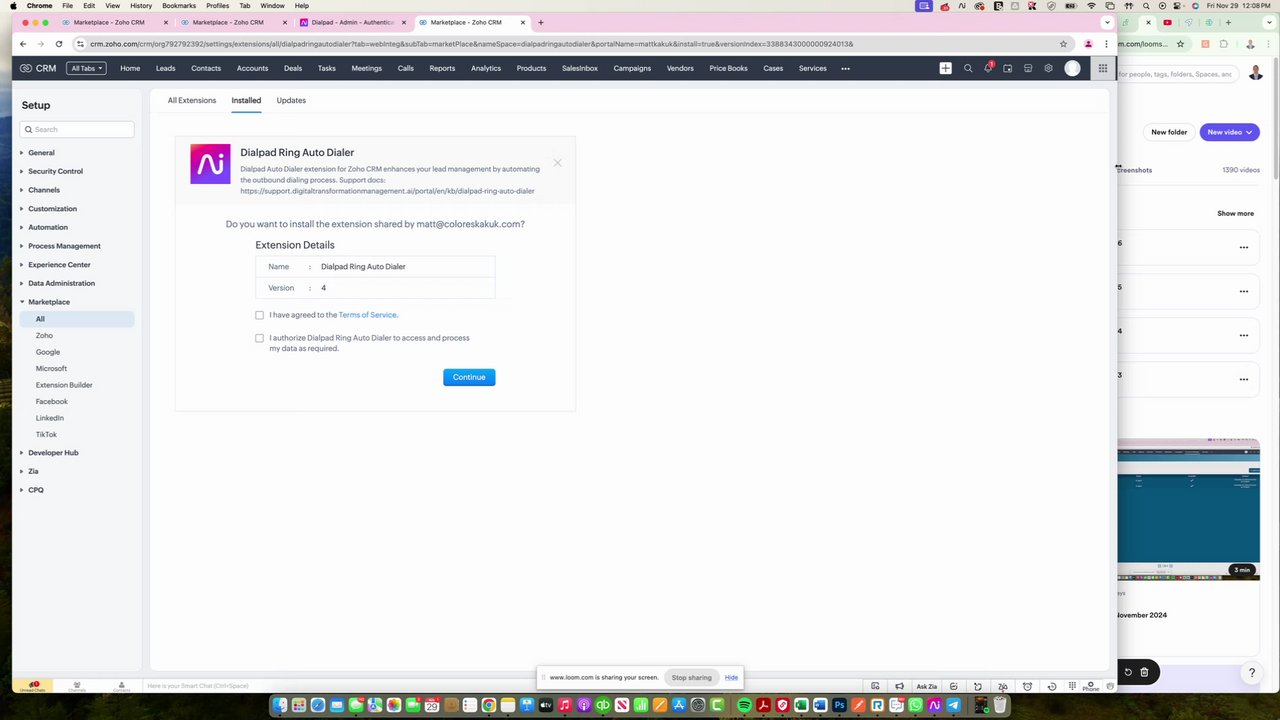Image resolution: width=1280 pixels, height=720 pixels.
Task: Open the All Tabs dropdown
Action: [86, 68]
